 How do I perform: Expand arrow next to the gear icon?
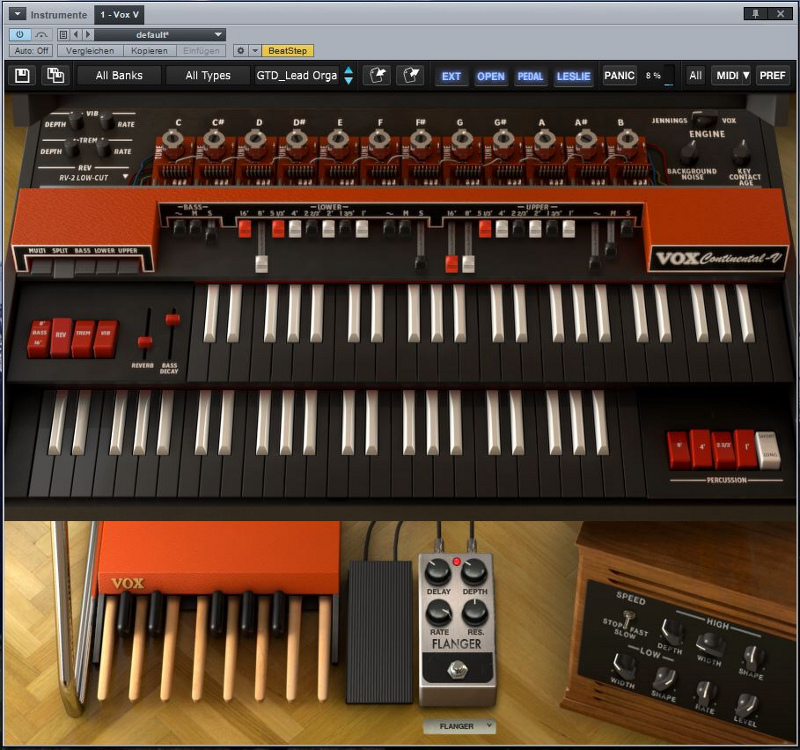pyautogui.click(x=255, y=51)
